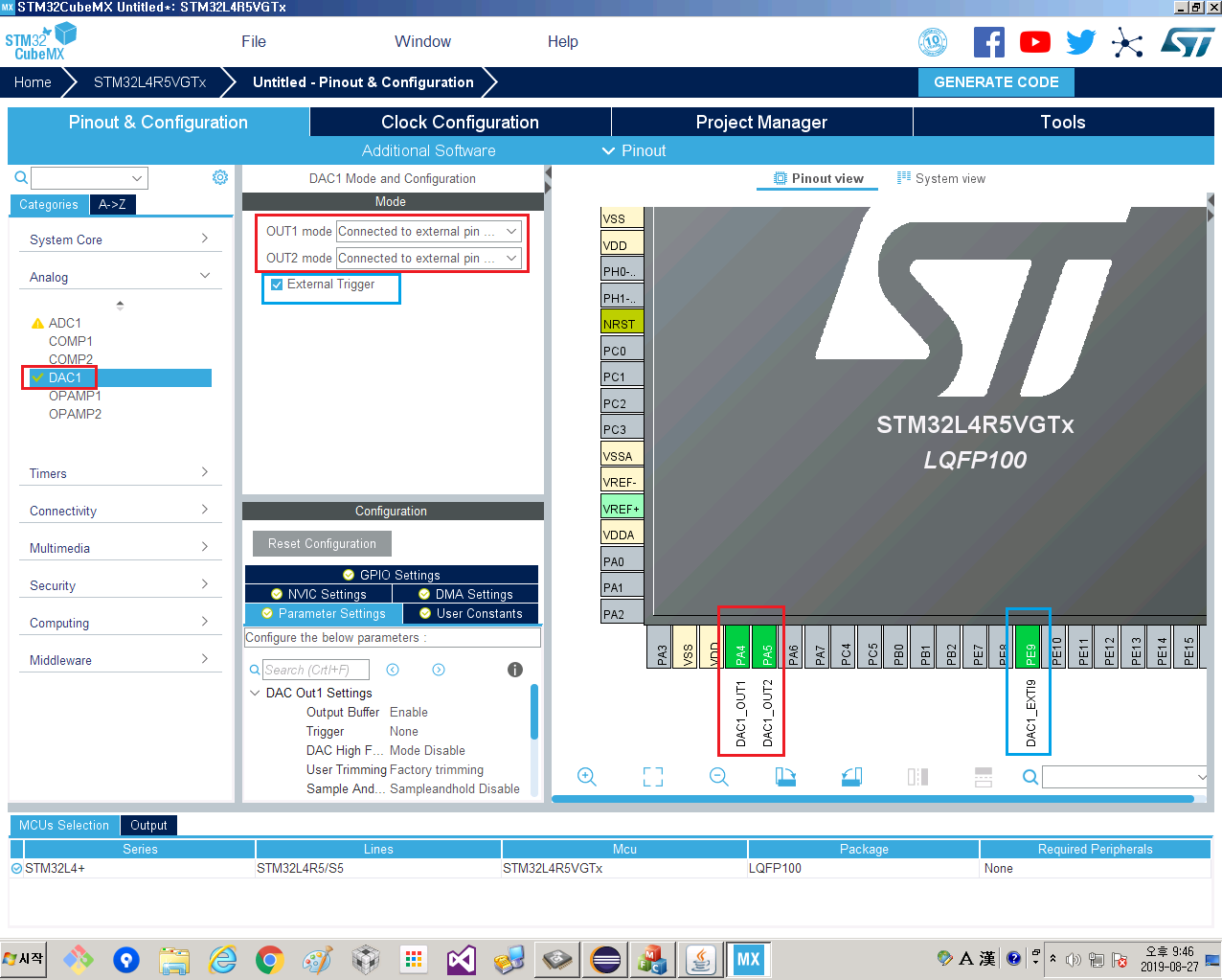Click the PA4 DAC1_OUT1 pin
This screenshot has width=1222, height=980.
[738, 648]
